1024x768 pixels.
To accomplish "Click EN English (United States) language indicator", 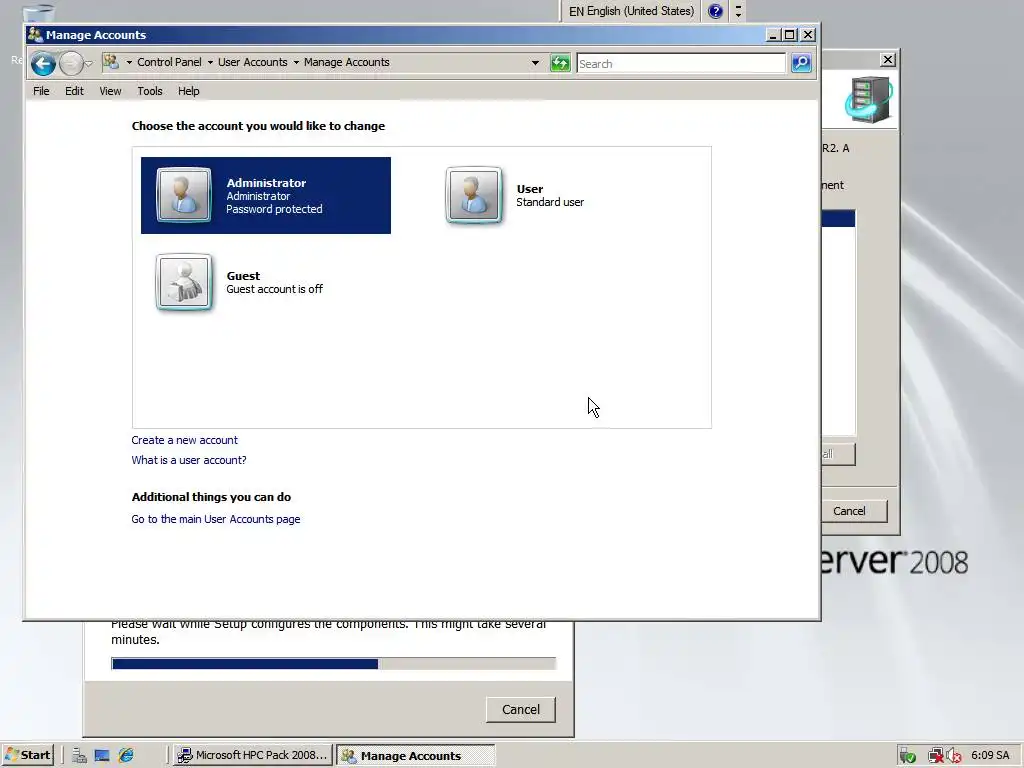I will tap(631, 11).
